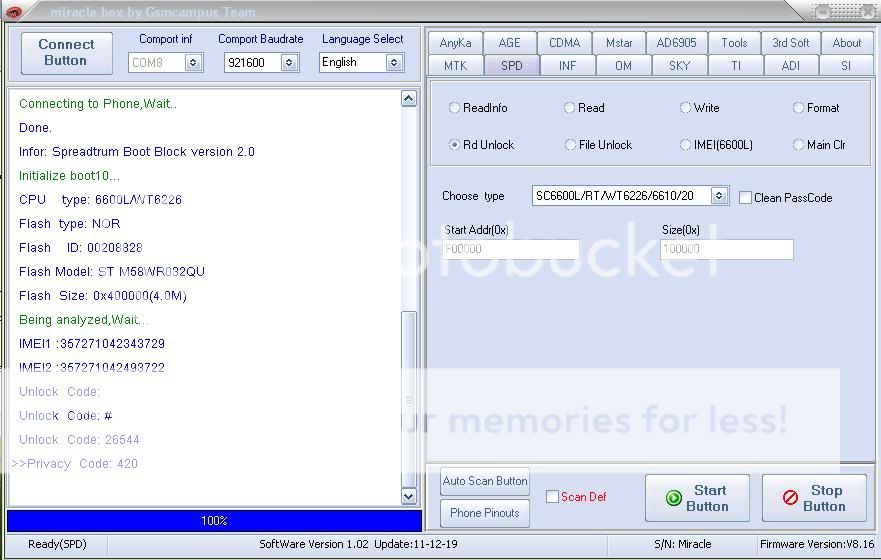Screen dimensions: 881x560
Task: Open the SKY tab
Action: click(679, 66)
